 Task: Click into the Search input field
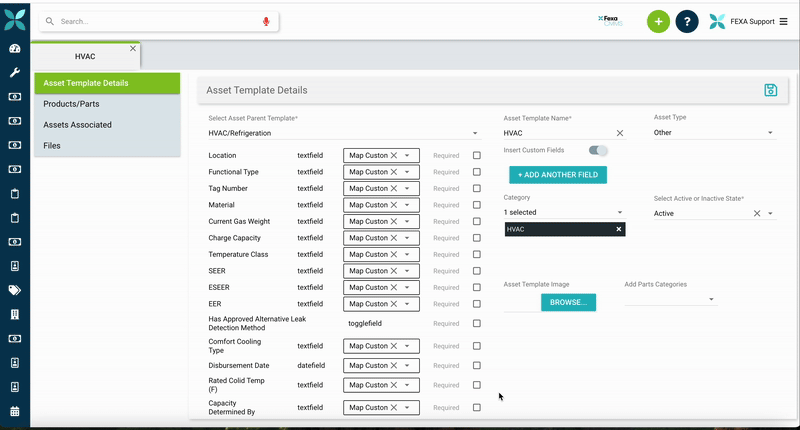click(158, 21)
